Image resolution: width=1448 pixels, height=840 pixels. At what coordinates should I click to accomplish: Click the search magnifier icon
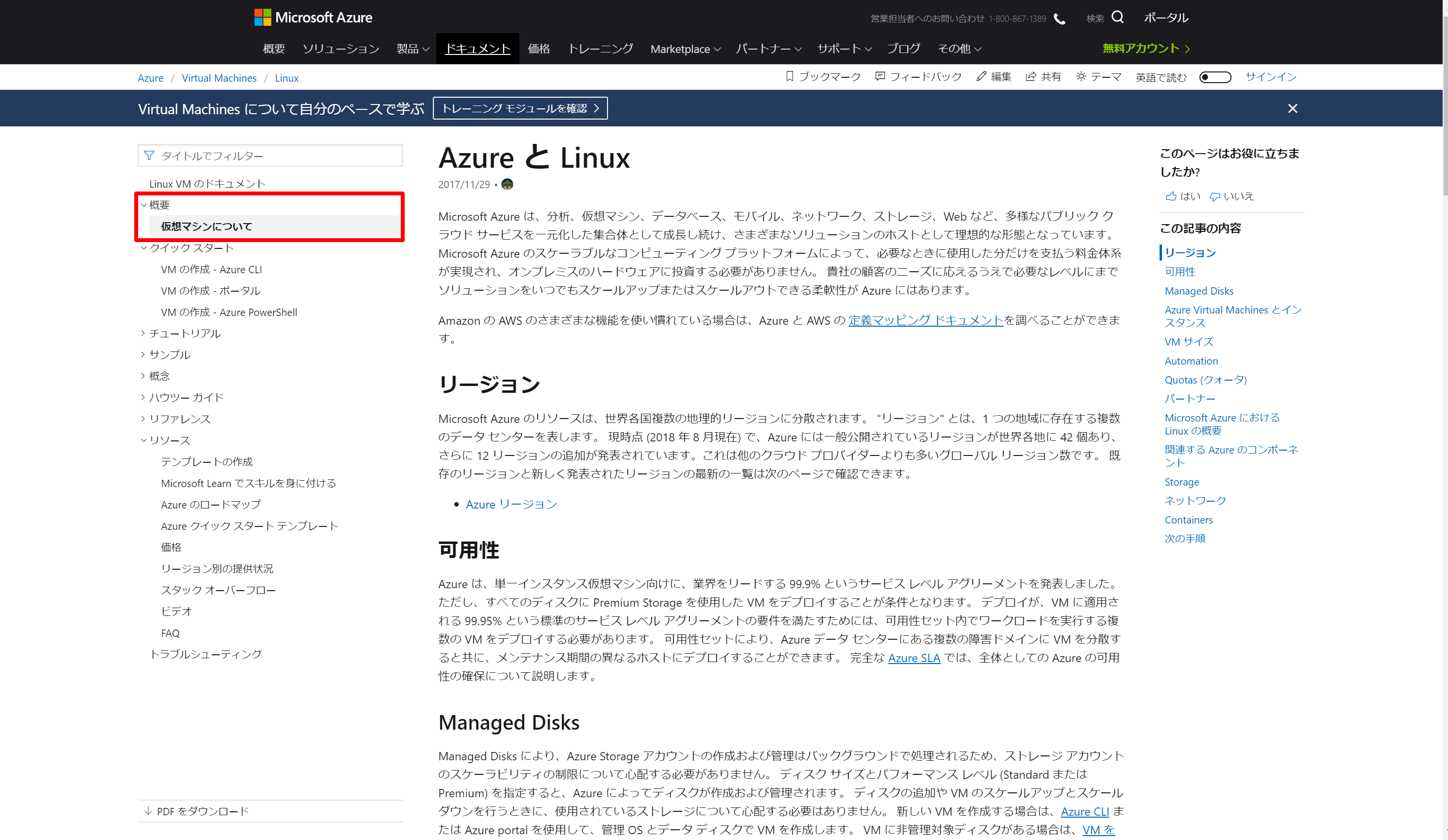click(x=1117, y=17)
